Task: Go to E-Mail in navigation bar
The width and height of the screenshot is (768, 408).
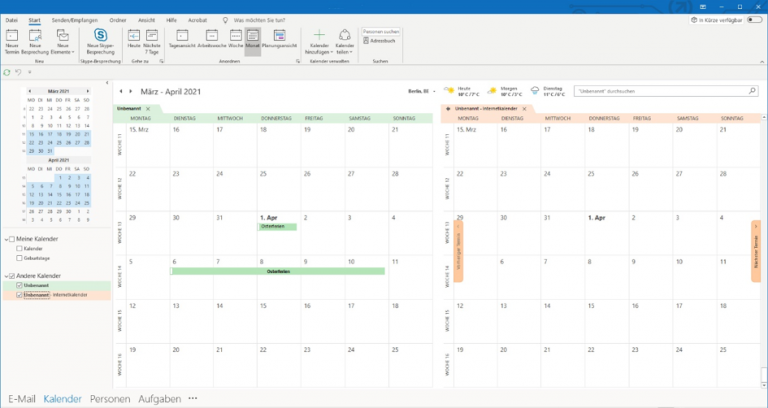Action: coord(22,398)
